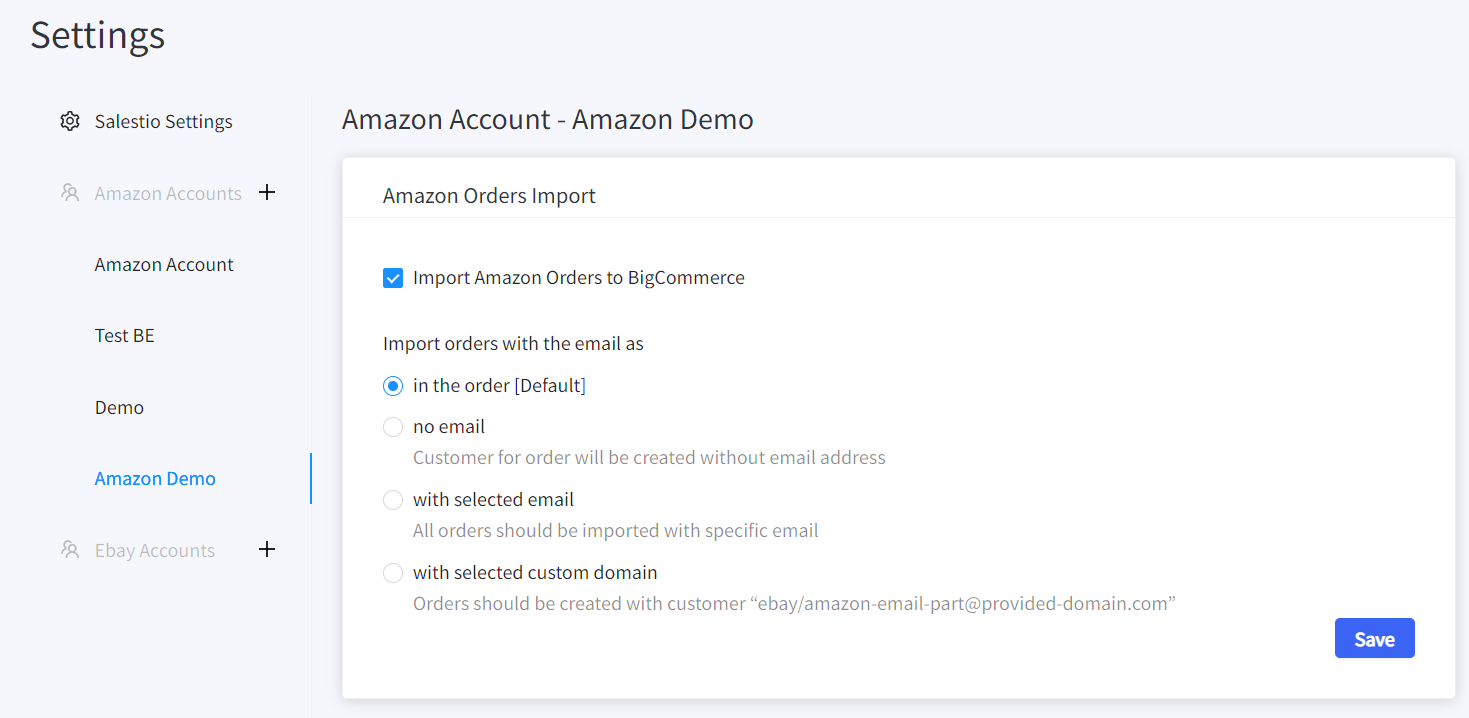Select the 'Amazon Demo' account entry

click(155, 478)
